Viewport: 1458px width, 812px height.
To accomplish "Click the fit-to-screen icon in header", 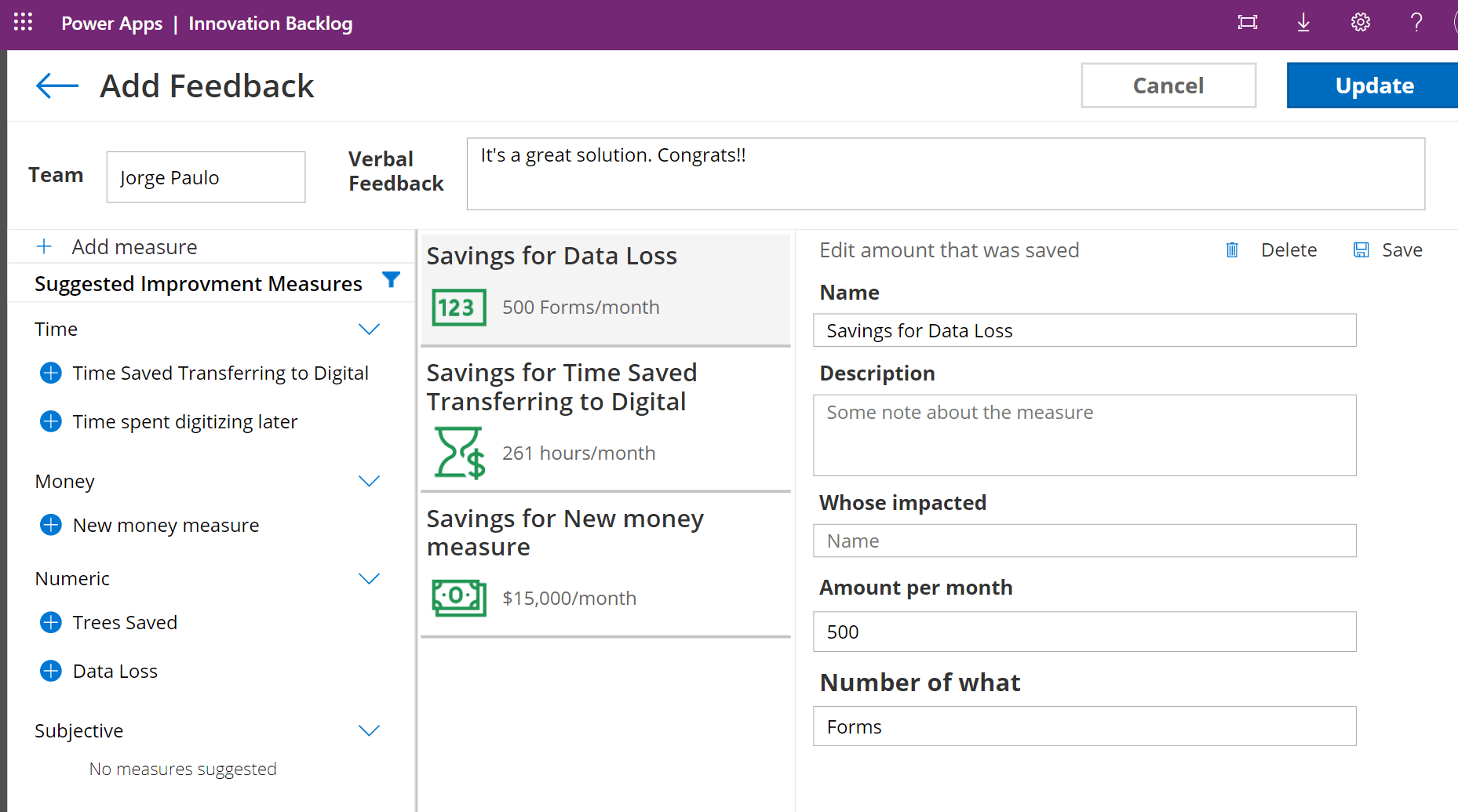I will point(1247,23).
